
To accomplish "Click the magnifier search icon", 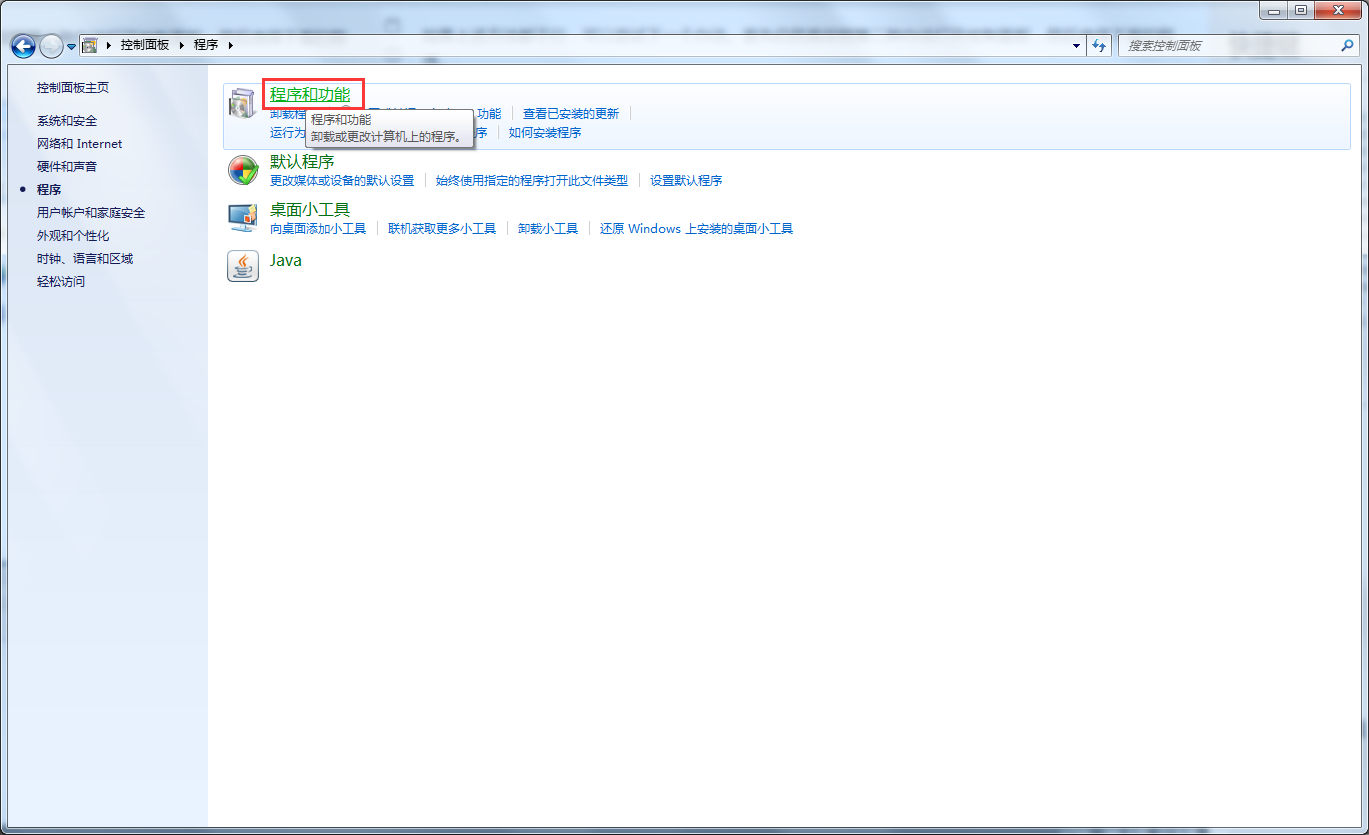I will [x=1347, y=46].
